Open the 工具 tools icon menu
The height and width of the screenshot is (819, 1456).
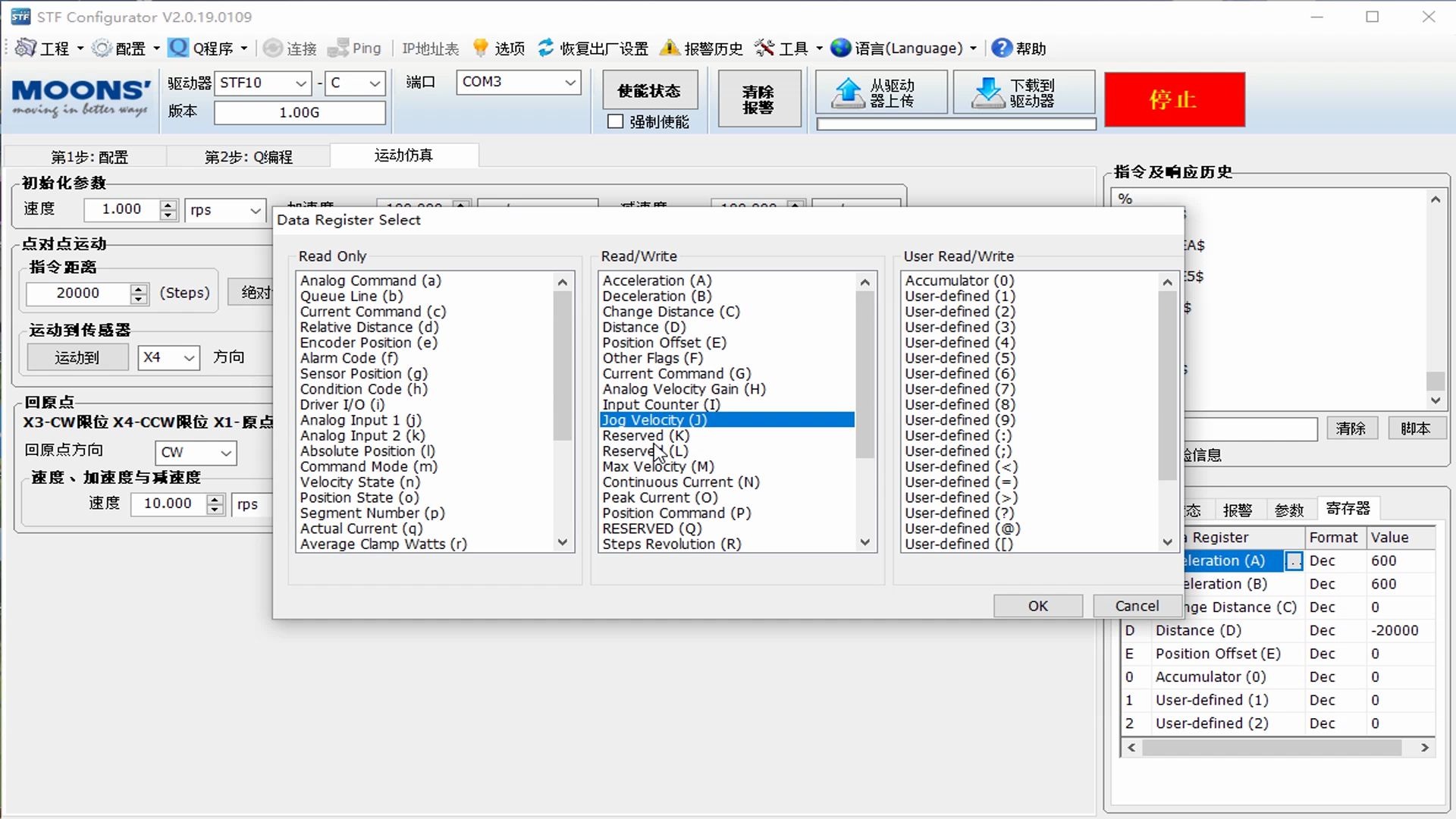(764, 49)
